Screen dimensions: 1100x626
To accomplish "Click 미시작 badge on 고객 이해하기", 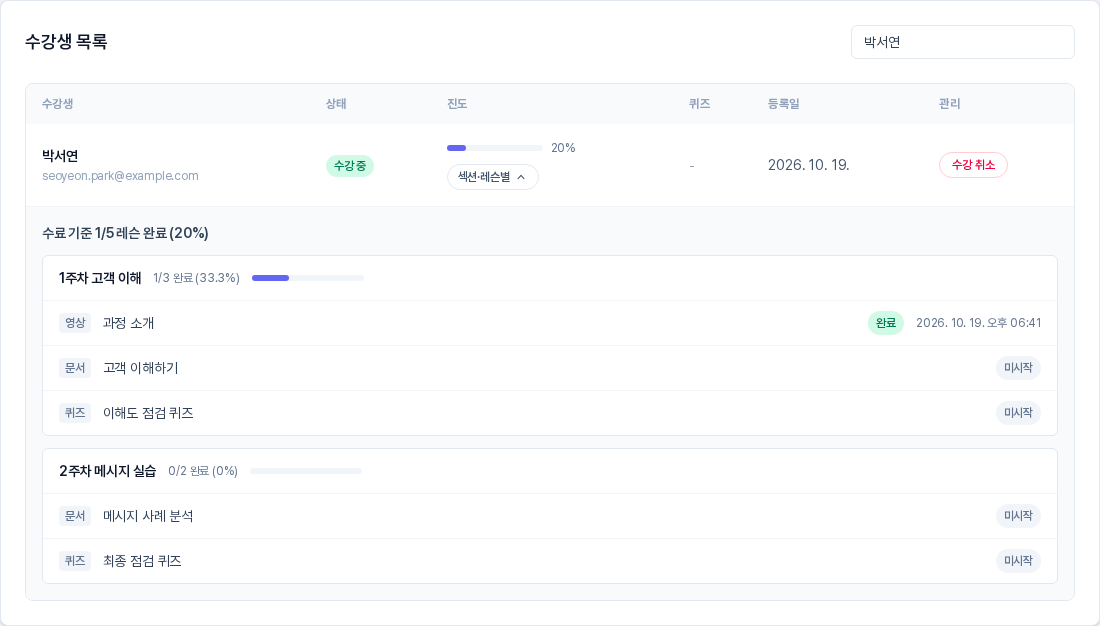I will pyautogui.click(x=1018, y=368).
